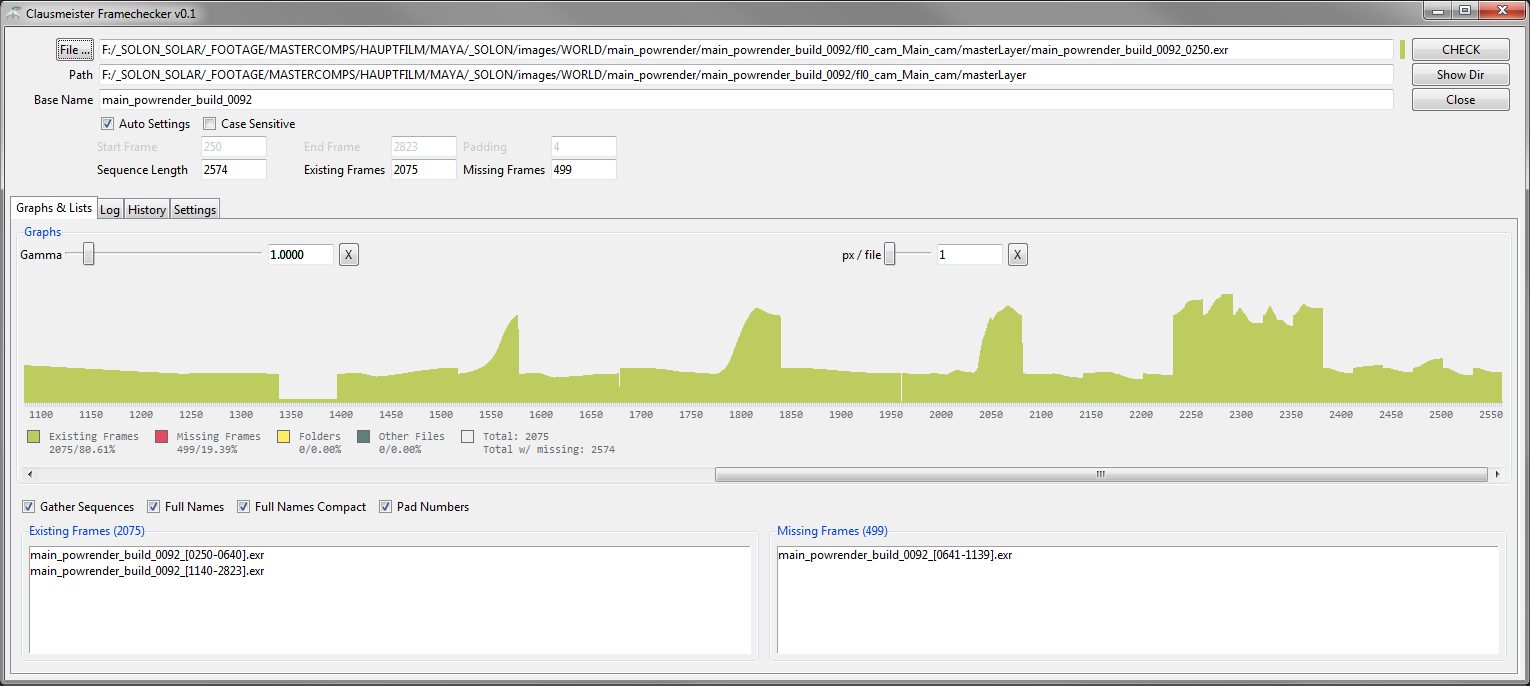Disable the Auto Settings checkbox
Screen dimensions: 1530x686
pyautogui.click(x=107, y=124)
